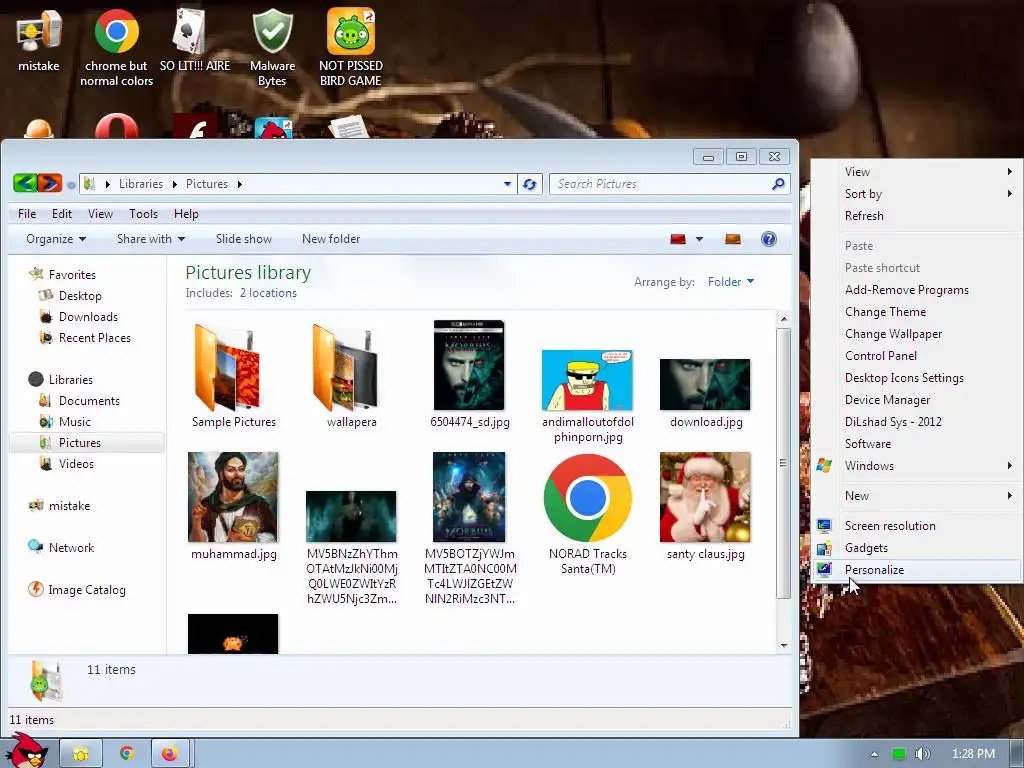Refresh the Pictures address bar
This screenshot has width=1024, height=768.
[530, 184]
